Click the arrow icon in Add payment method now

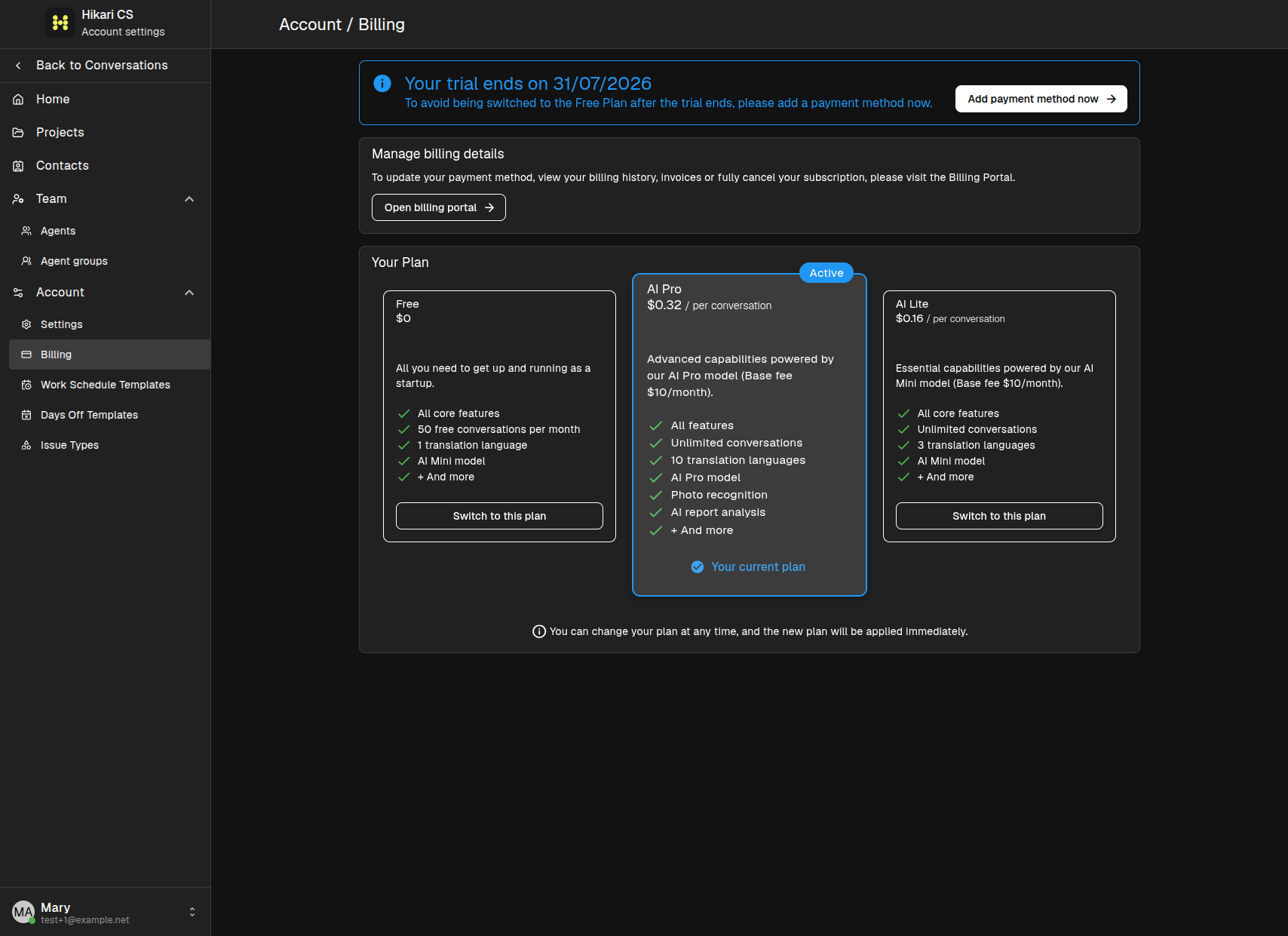1112,99
